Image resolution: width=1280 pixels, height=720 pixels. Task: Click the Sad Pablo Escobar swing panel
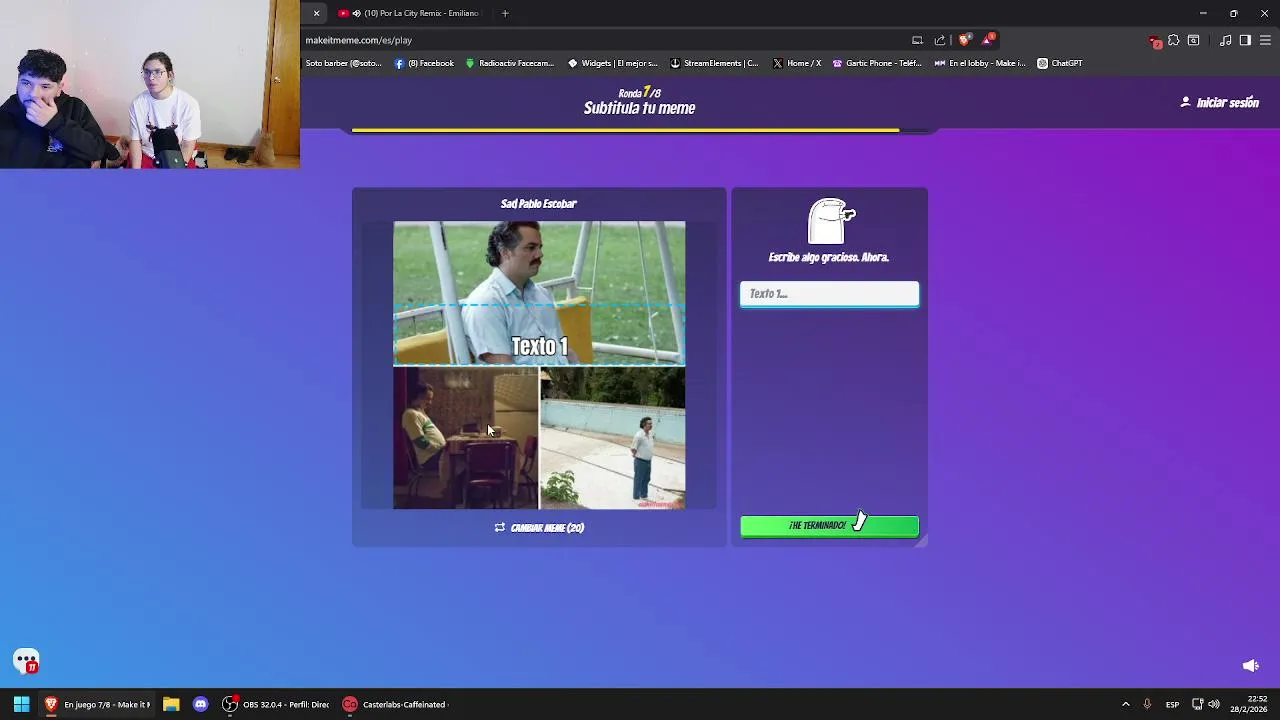(x=539, y=293)
